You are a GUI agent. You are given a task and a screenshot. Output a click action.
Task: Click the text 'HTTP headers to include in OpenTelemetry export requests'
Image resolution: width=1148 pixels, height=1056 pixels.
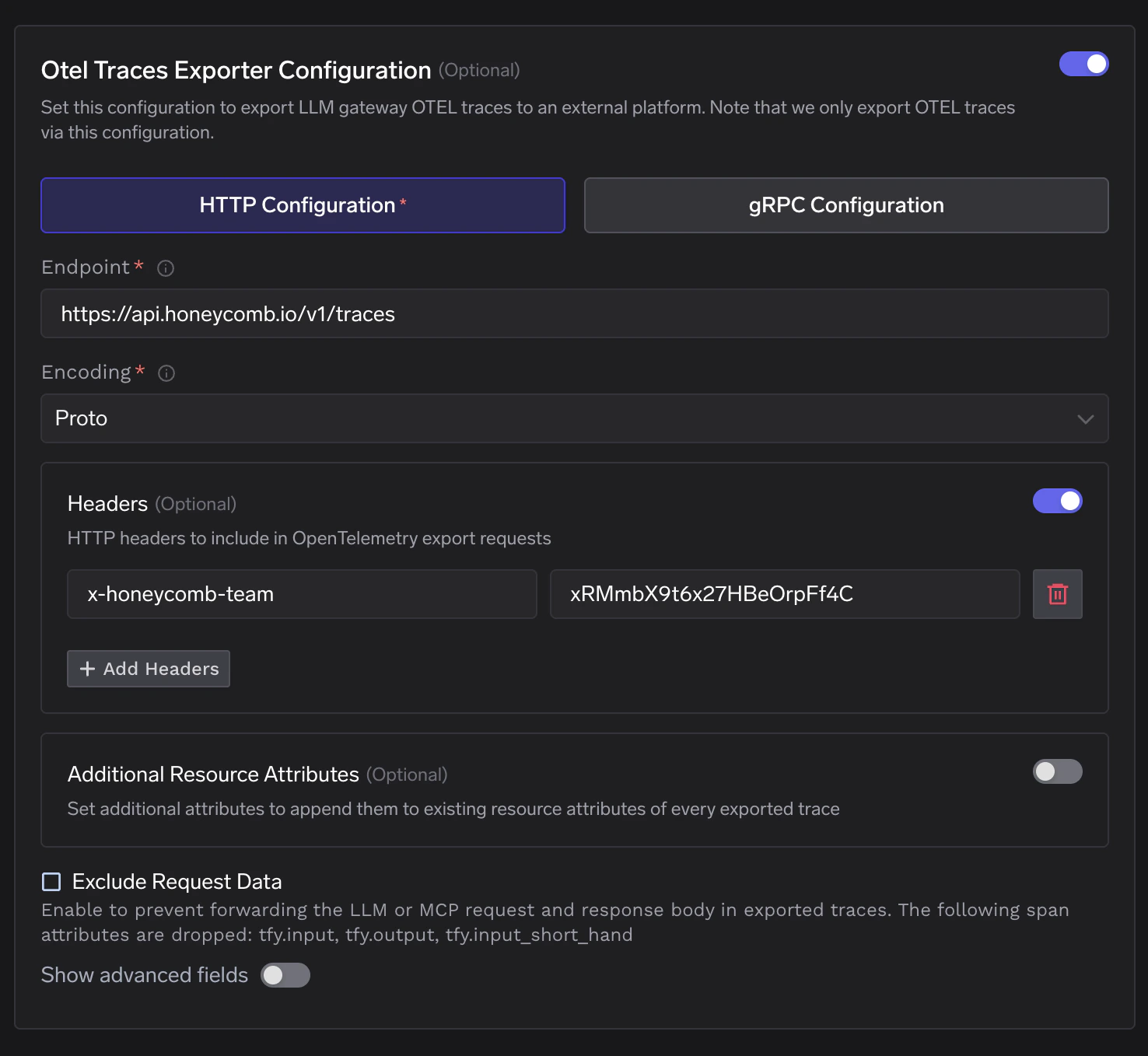click(x=310, y=538)
